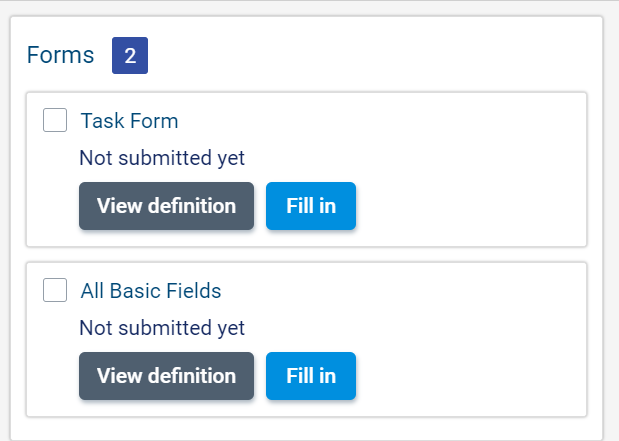
Task: Check the Task Form checkbox
Action: tap(55, 121)
